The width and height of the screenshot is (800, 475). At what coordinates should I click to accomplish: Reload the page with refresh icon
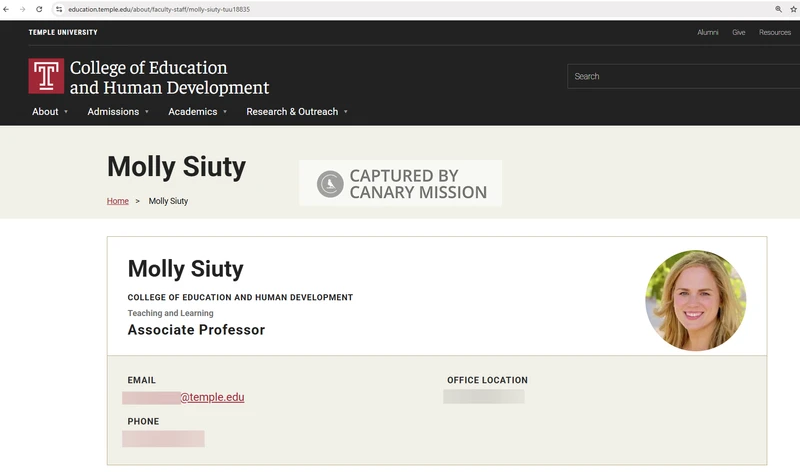39,9
